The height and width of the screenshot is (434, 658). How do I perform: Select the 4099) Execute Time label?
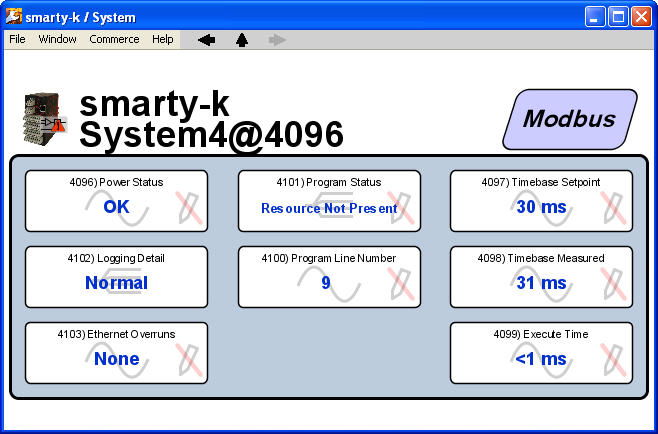click(541, 334)
